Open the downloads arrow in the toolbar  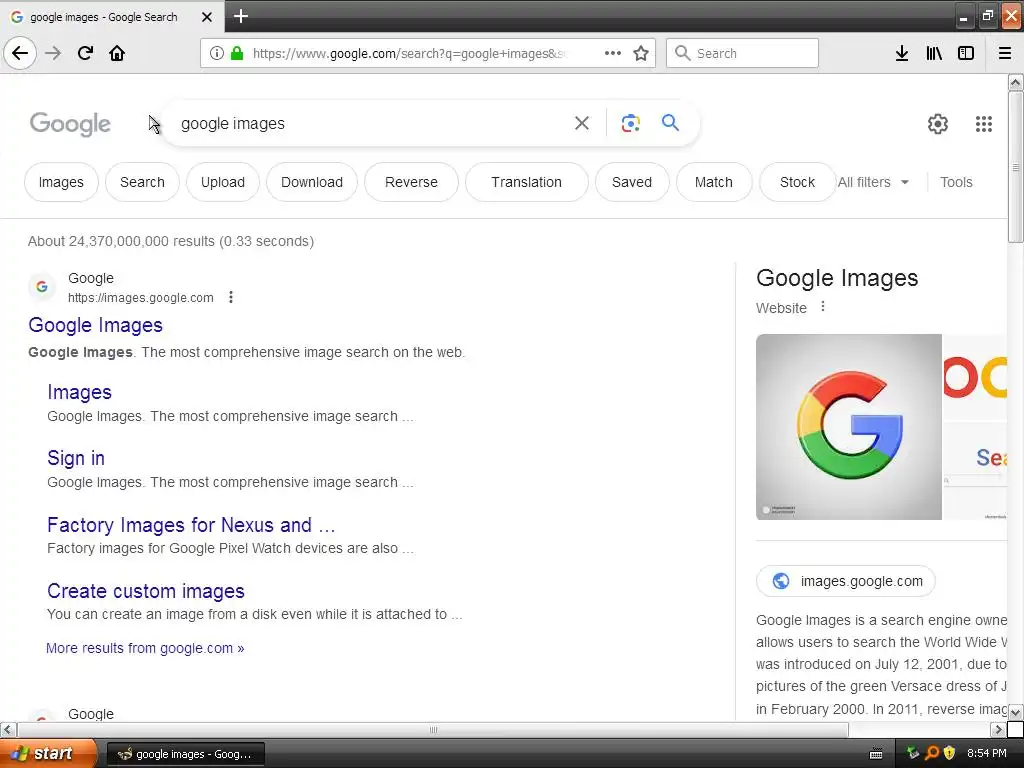(x=902, y=53)
